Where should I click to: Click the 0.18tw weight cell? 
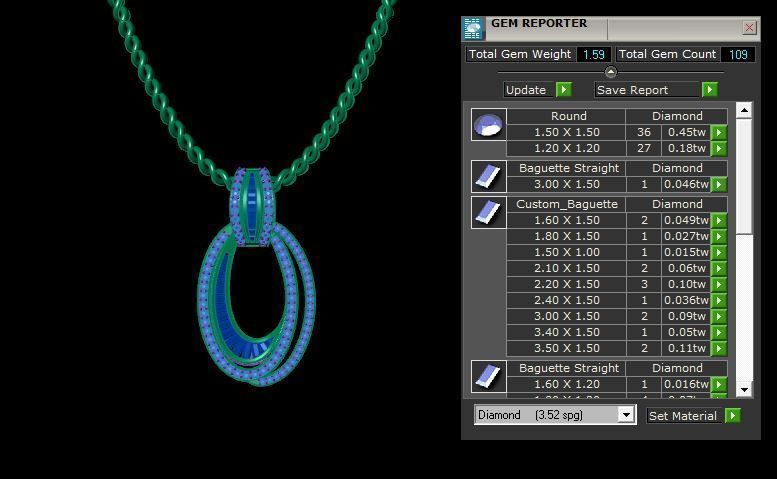pos(686,148)
